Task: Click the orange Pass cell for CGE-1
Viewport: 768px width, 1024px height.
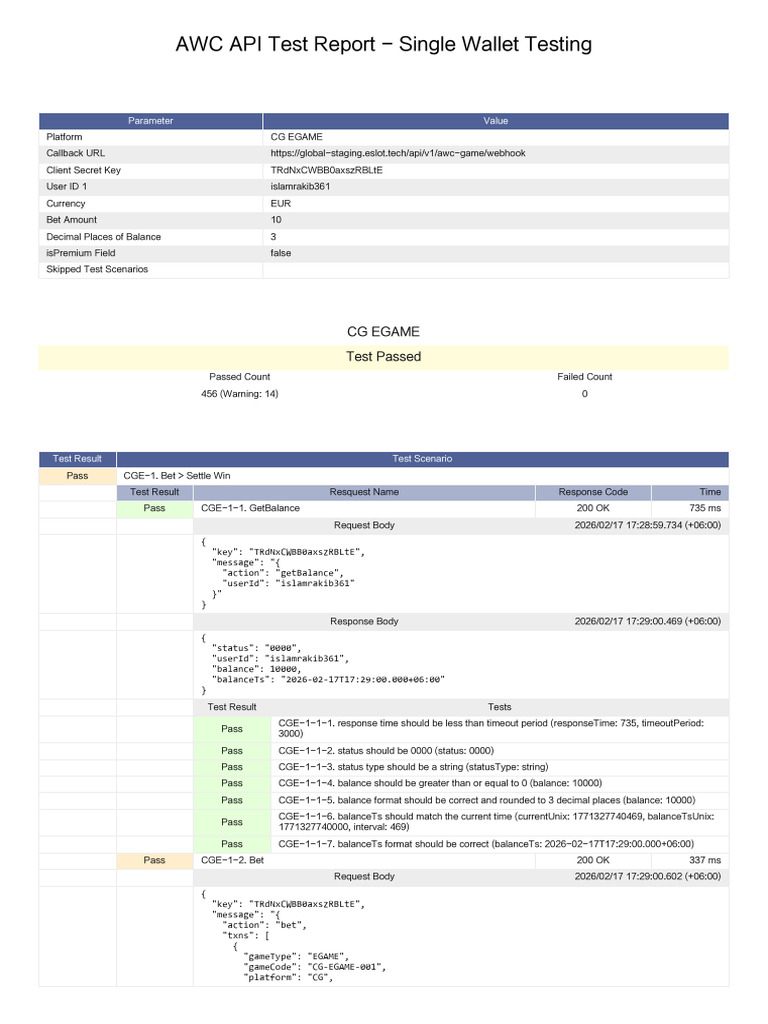Action: (x=77, y=476)
